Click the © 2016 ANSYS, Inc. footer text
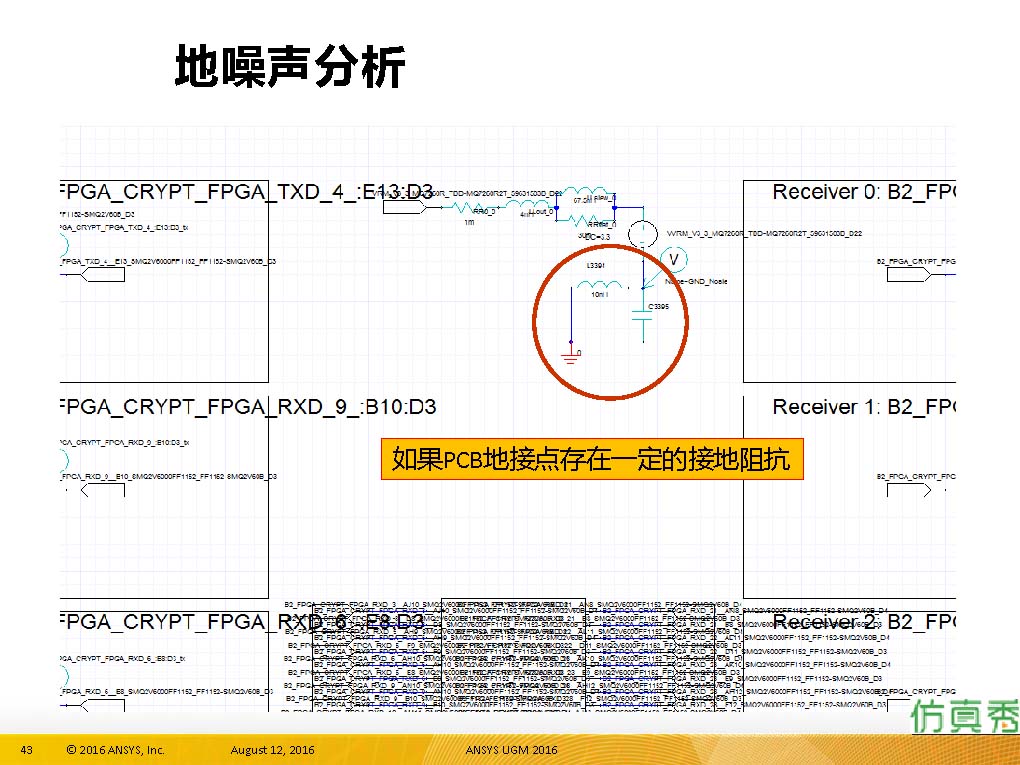Image resolution: width=1020 pixels, height=765 pixels. point(115,750)
